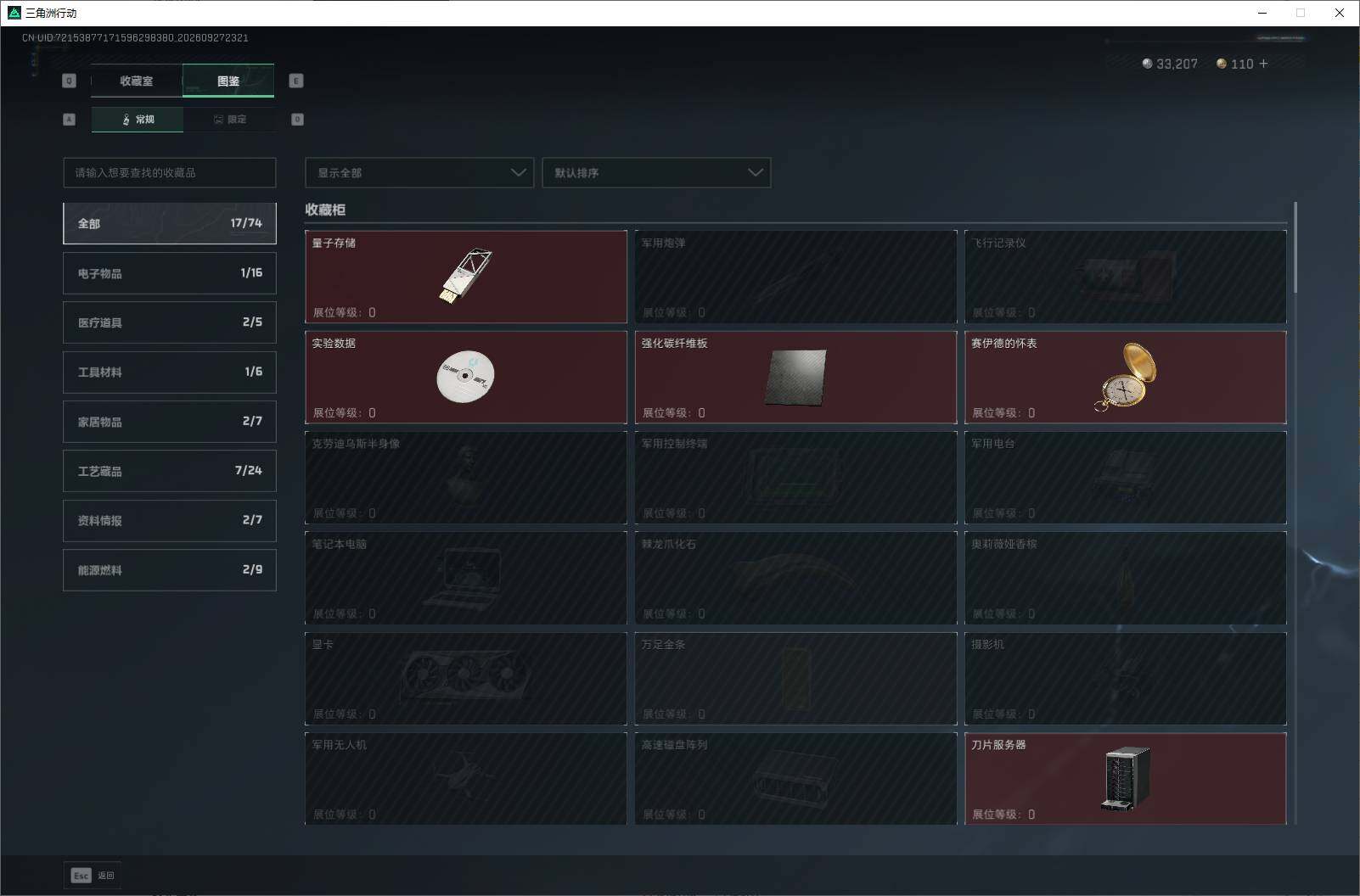
Task: Select the locked 军用炮弹 card
Action: pos(795,277)
